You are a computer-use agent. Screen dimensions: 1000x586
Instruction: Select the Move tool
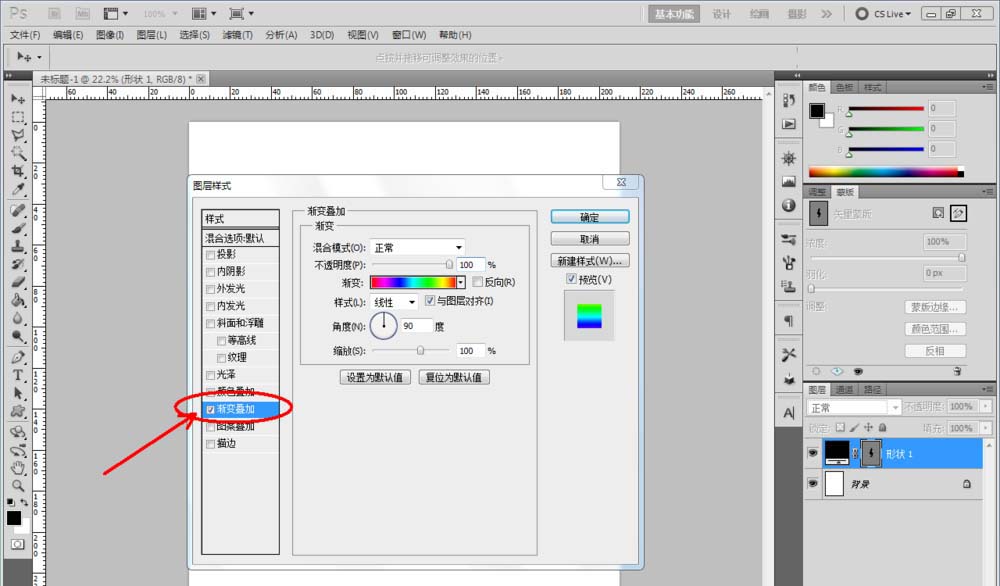[17, 99]
